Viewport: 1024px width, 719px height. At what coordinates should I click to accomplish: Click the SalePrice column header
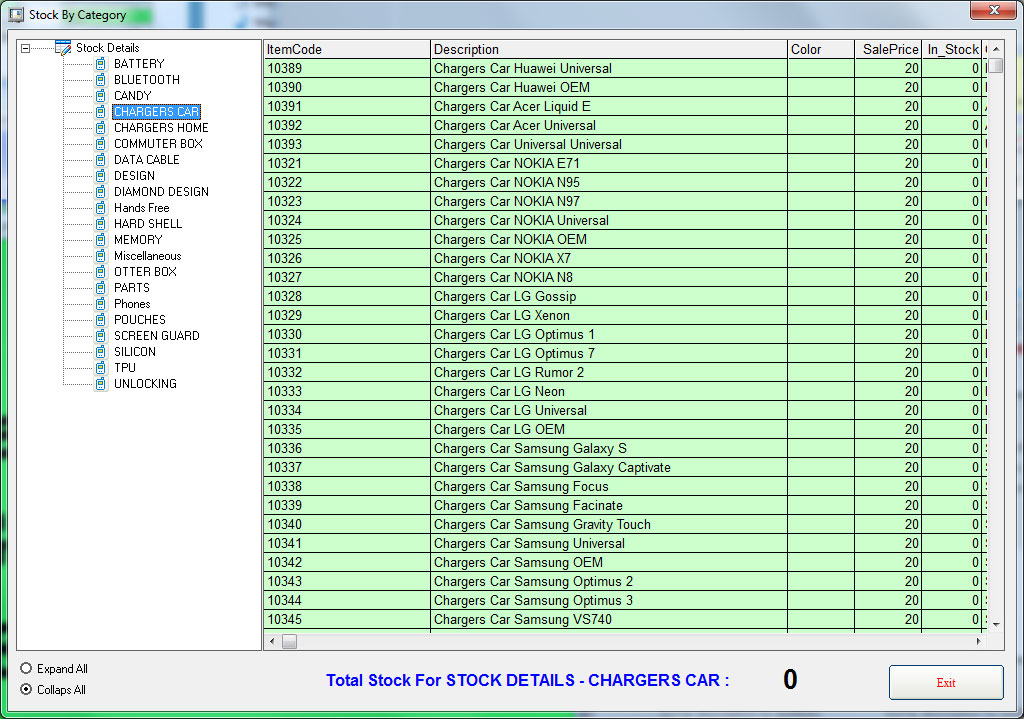888,50
